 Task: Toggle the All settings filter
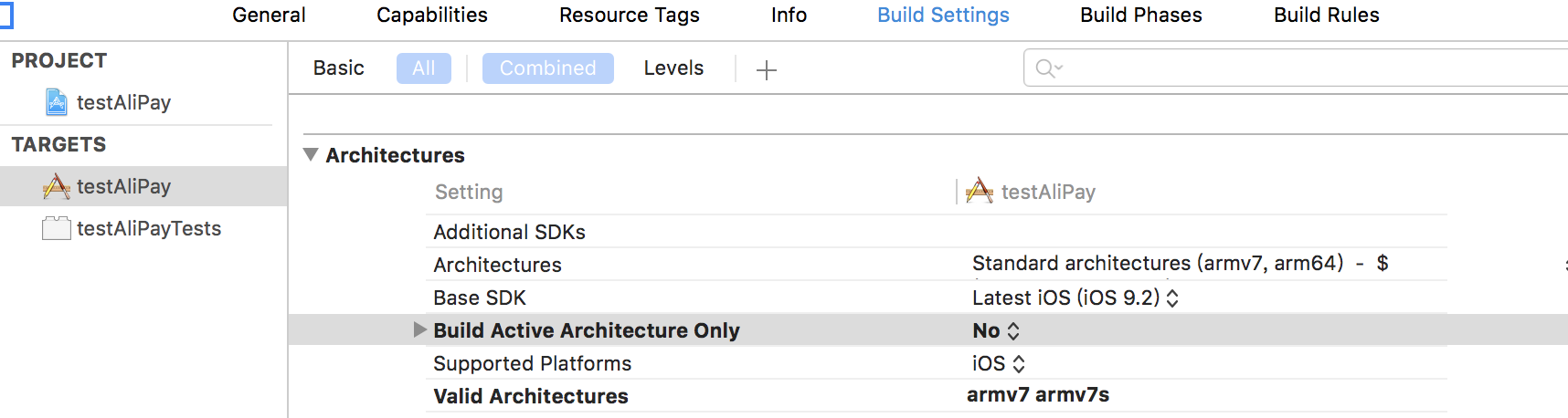(x=423, y=68)
